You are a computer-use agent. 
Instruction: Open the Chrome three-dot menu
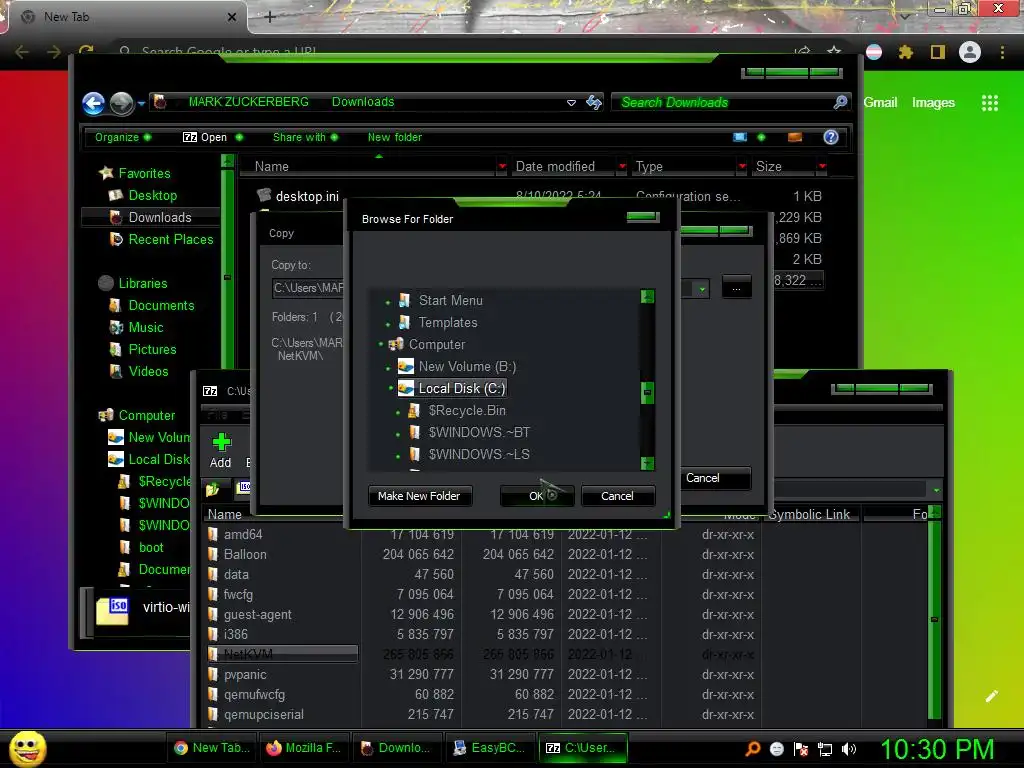[1002, 52]
